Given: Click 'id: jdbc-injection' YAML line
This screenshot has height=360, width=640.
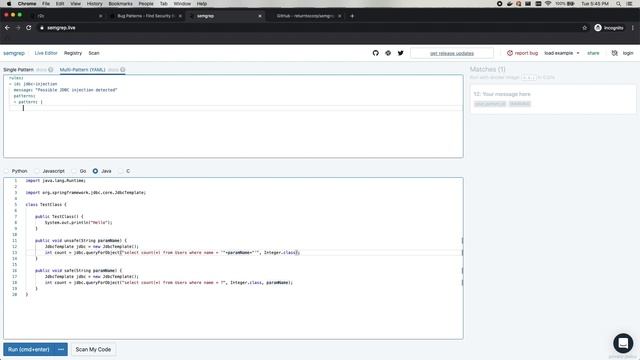Looking at the screenshot, I should coord(36,84).
